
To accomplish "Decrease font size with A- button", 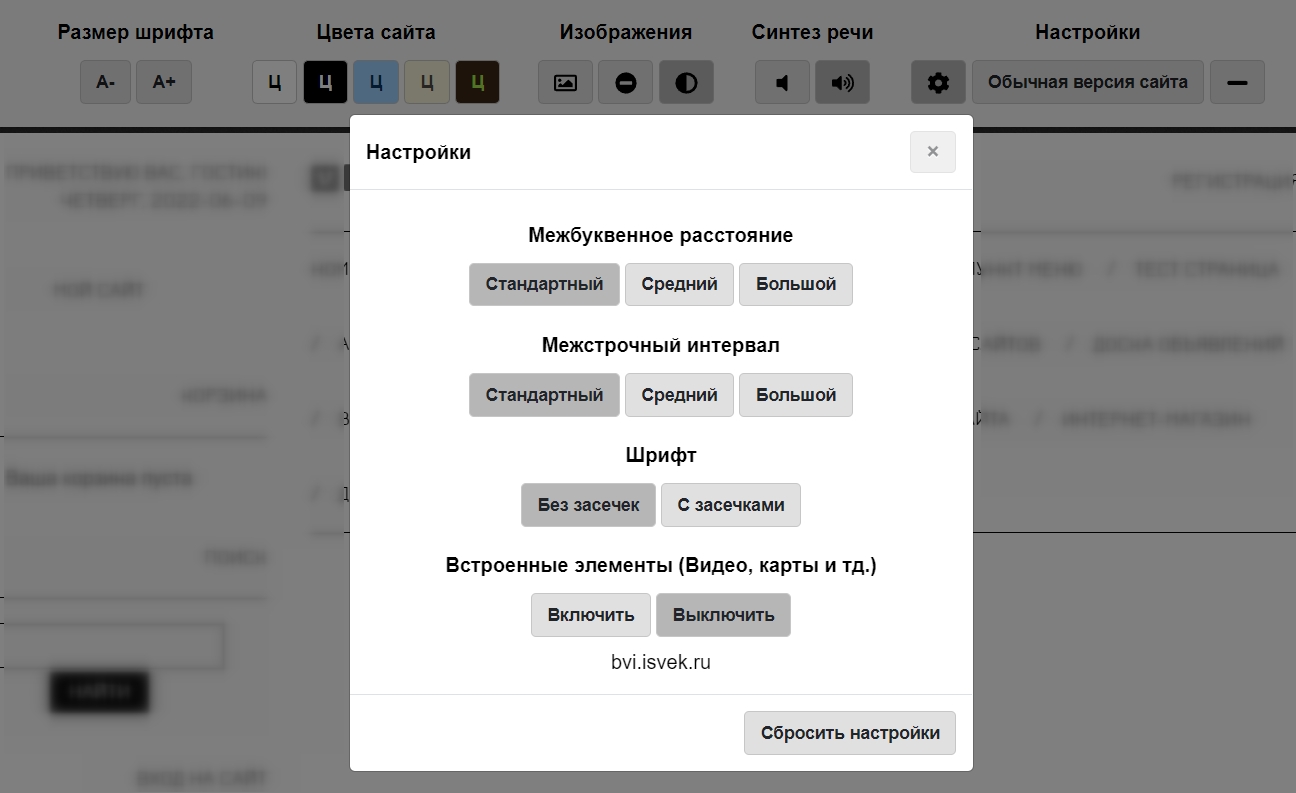I will 106,82.
